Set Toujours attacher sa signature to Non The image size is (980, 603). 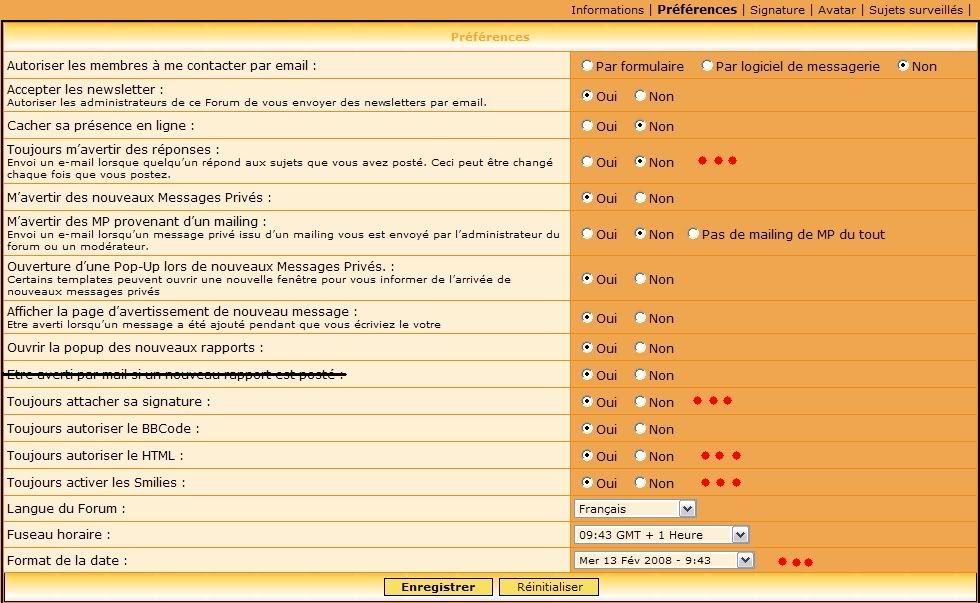click(640, 402)
